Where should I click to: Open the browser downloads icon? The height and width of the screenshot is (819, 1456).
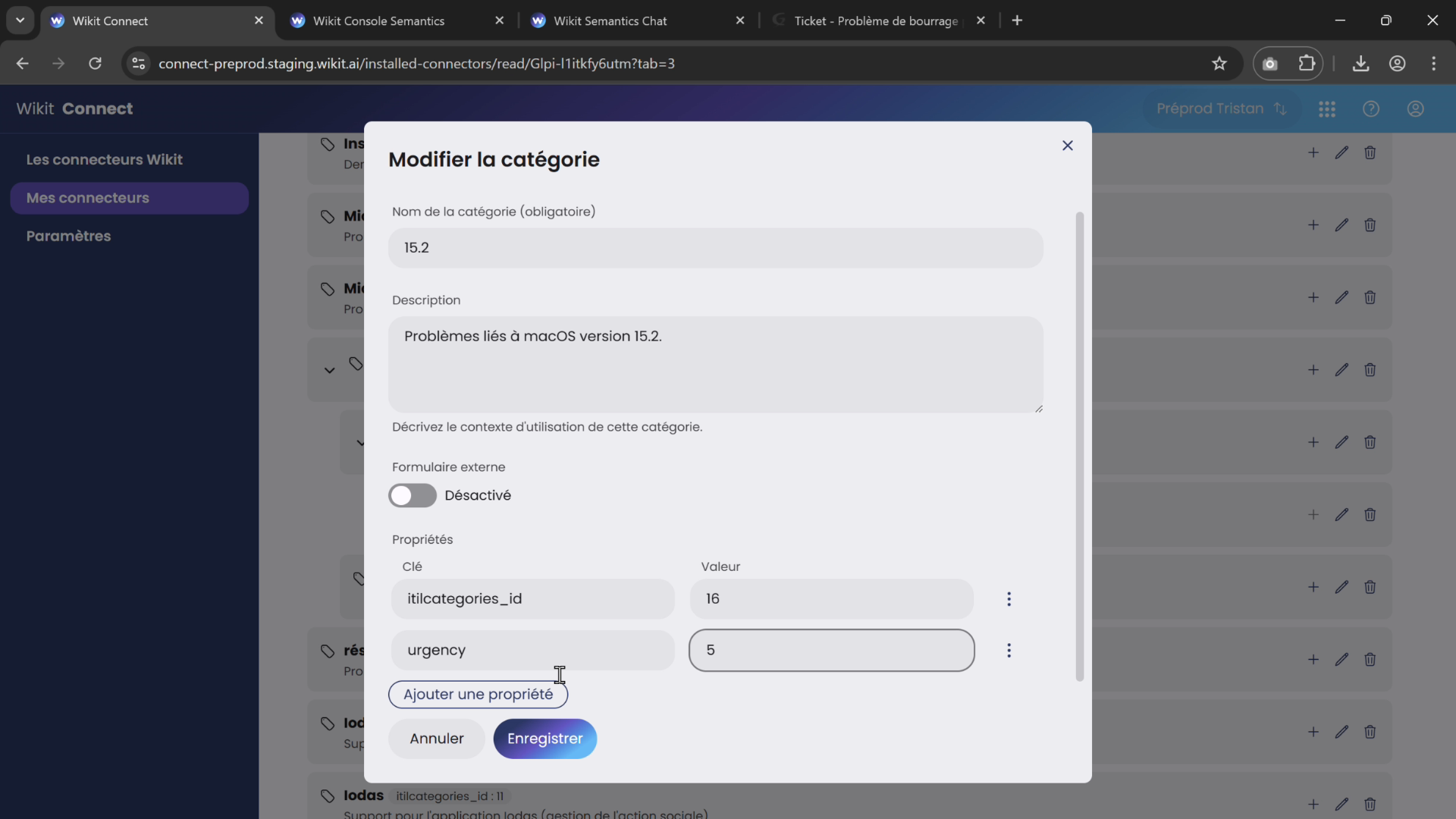tap(1360, 64)
